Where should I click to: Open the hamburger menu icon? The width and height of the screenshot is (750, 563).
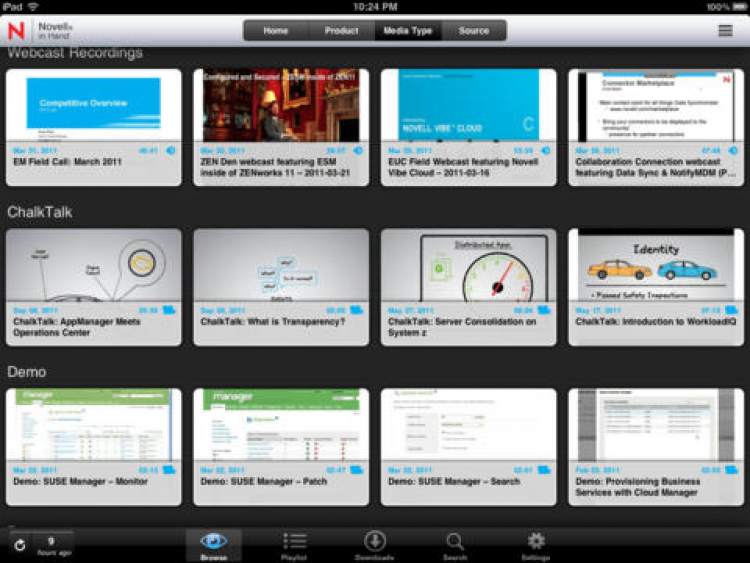[x=725, y=31]
